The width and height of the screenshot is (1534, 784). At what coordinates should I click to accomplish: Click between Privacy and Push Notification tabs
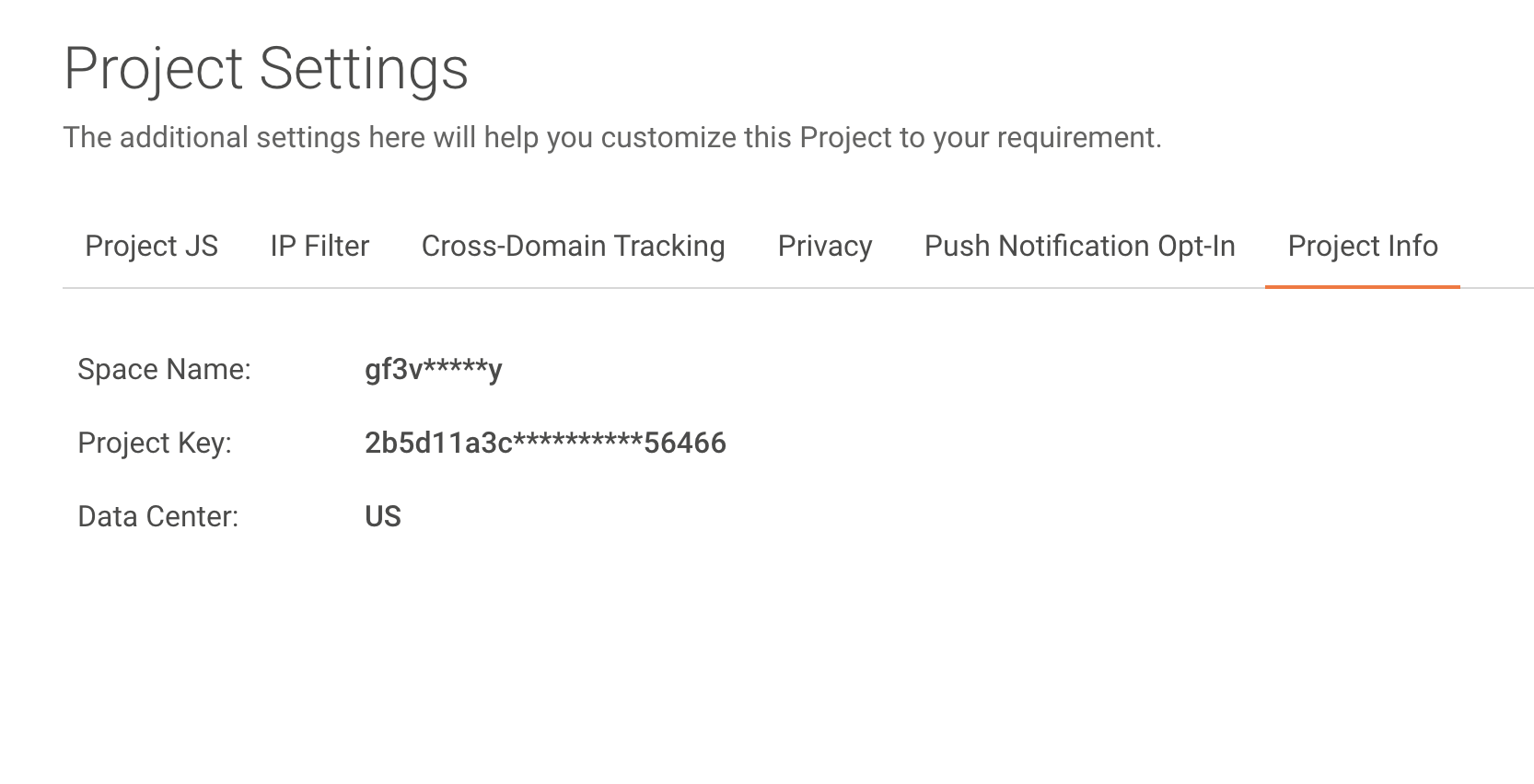[898, 246]
